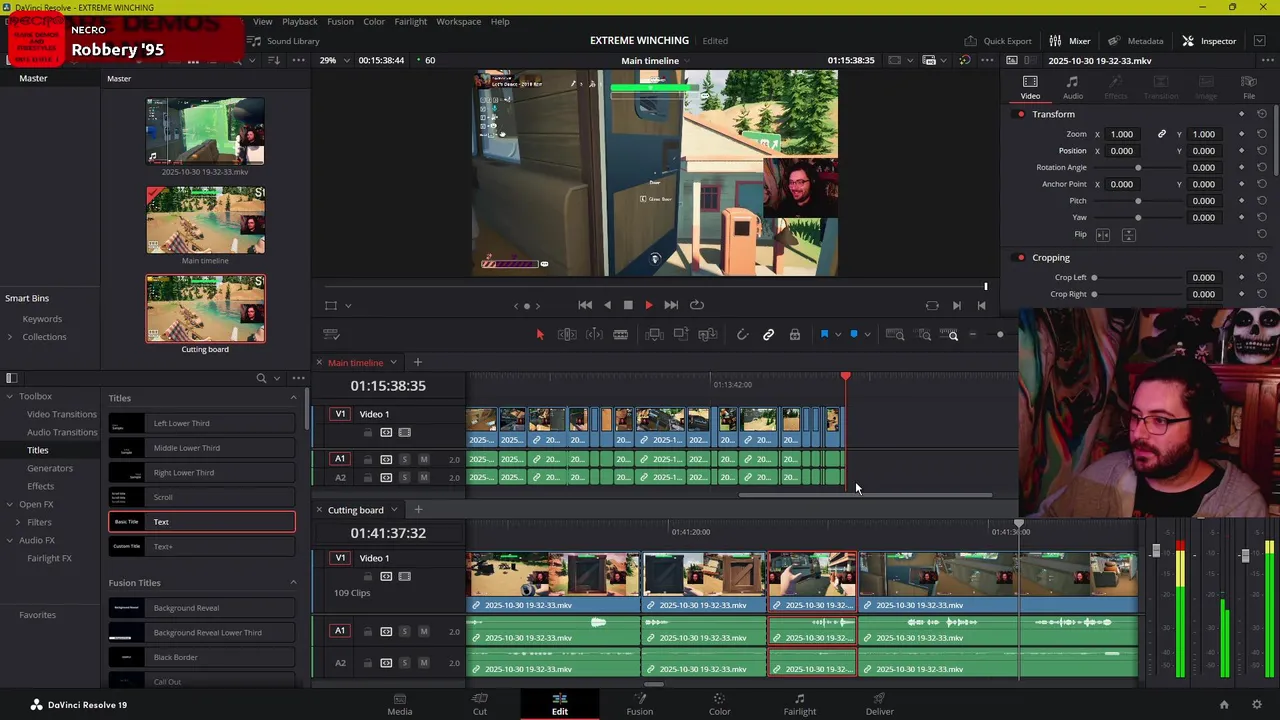
Task: Solo A2 track in Cutting board timeline
Action: pyautogui.click(x=404, y=663)
